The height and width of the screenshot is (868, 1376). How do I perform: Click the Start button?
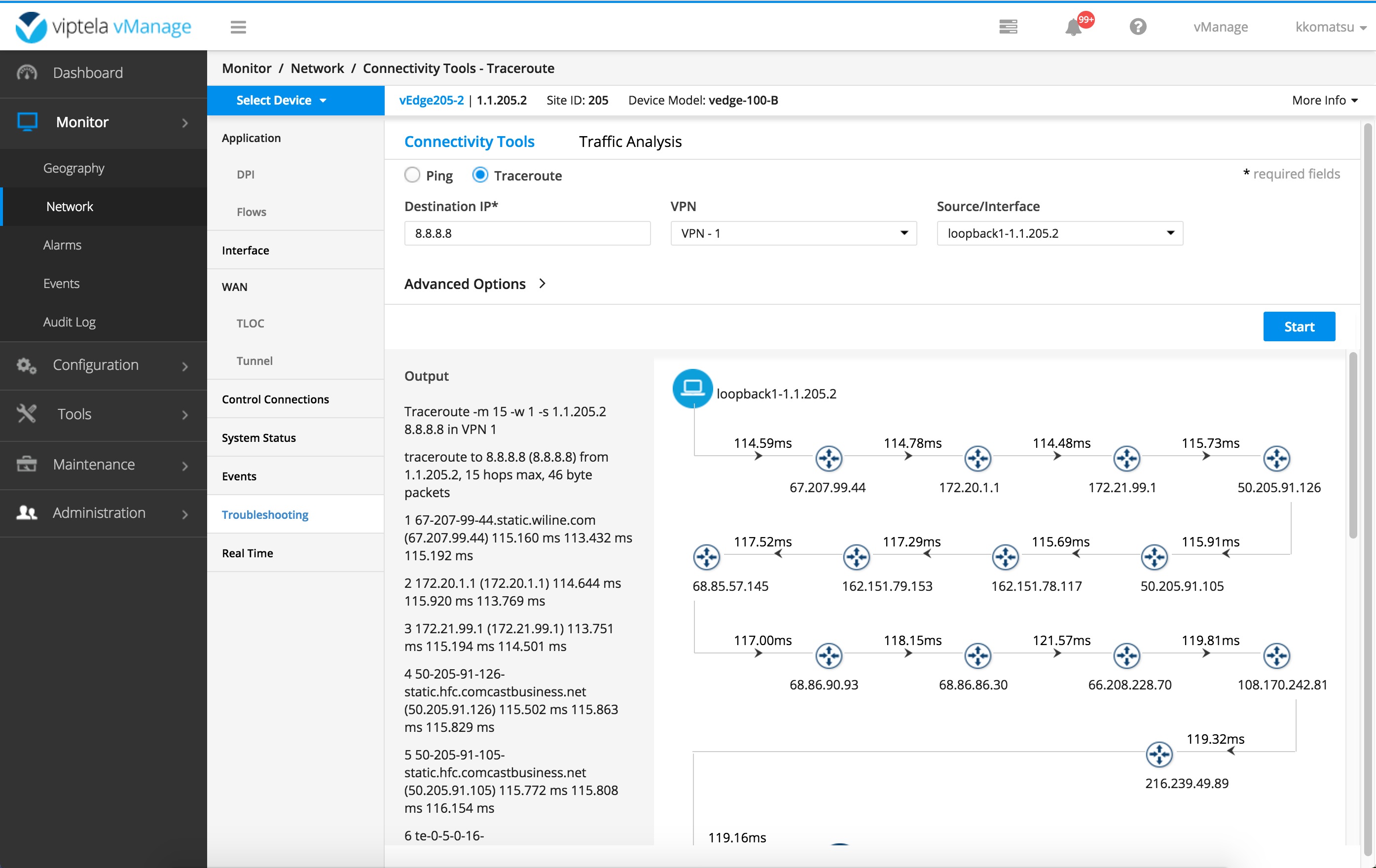pyautogui.click(x=1299, y=326)
